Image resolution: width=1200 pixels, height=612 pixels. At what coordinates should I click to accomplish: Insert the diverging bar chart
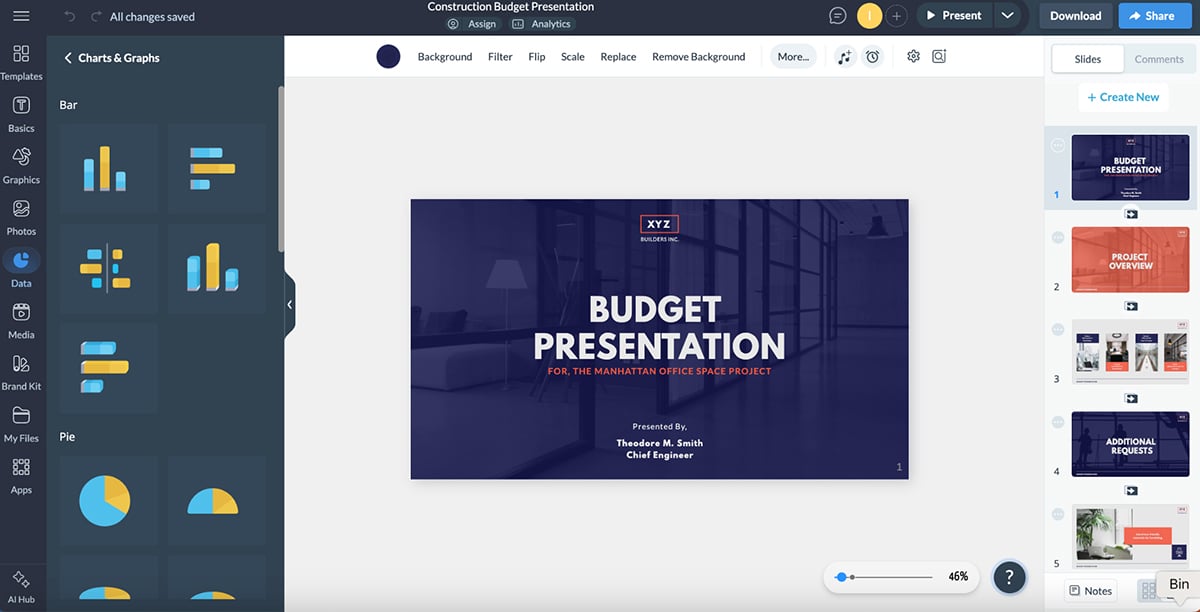(x=109, y=268)
